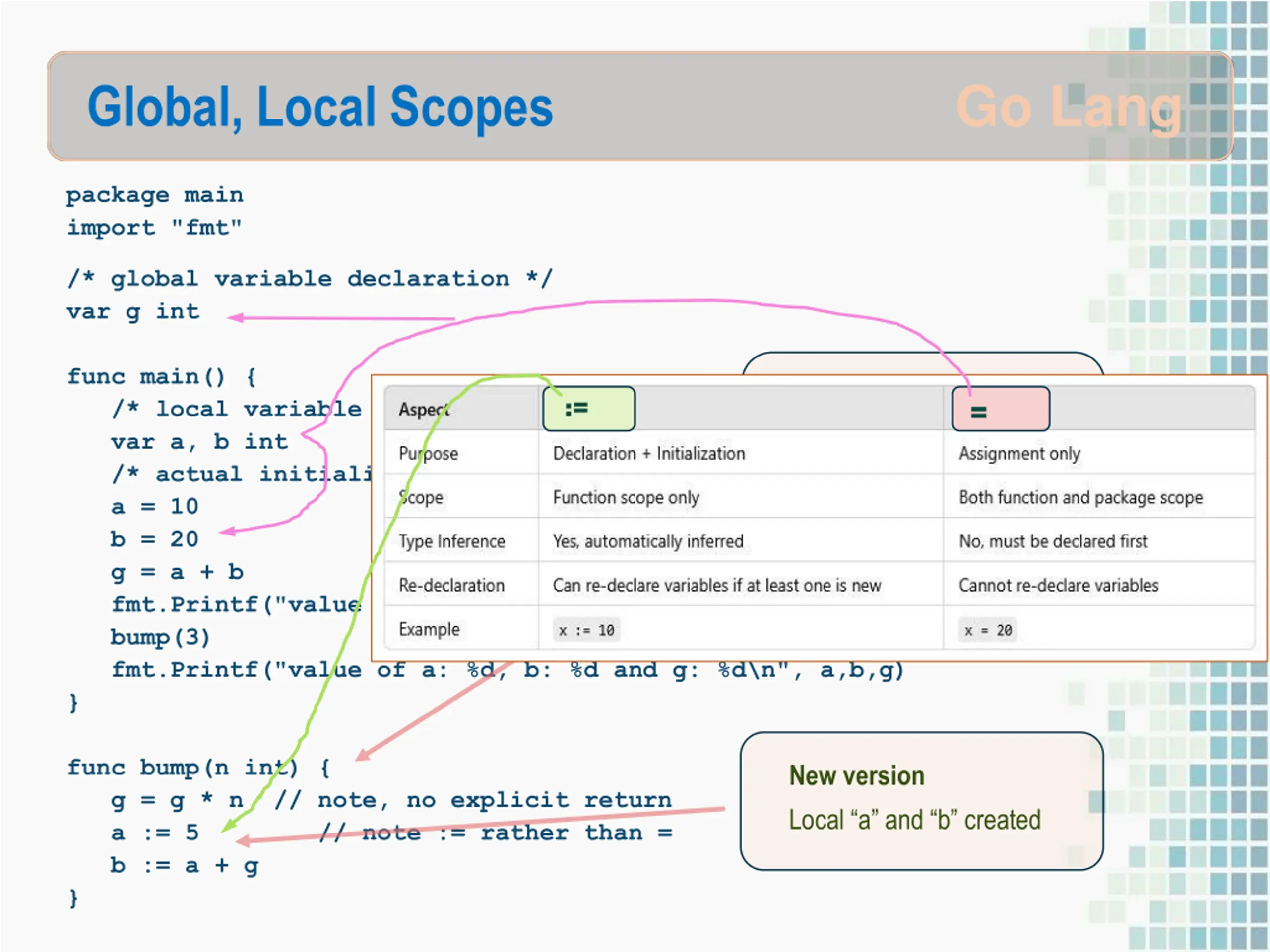Click the Example row label
Screen dimensions: 1270x952
pyautogui.click(x=430, y=629)
